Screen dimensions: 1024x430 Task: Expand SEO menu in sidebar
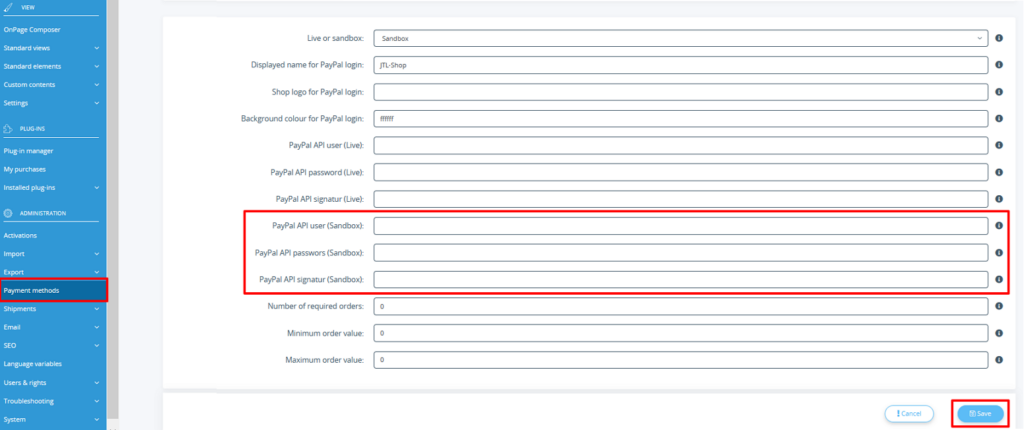97,346
